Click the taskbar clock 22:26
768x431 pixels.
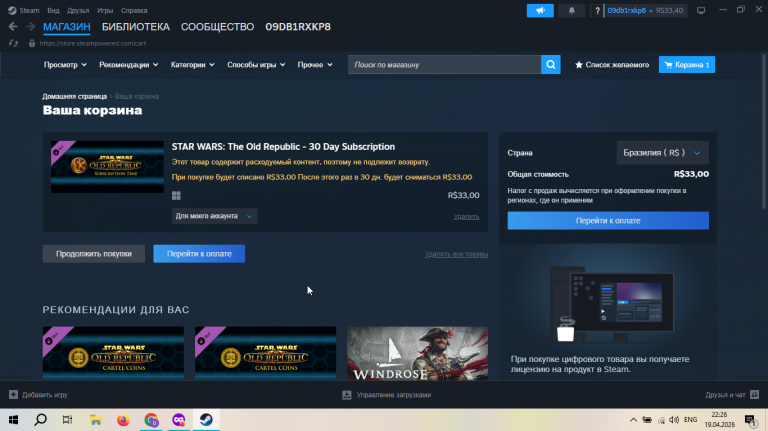[x=720, y=415]
